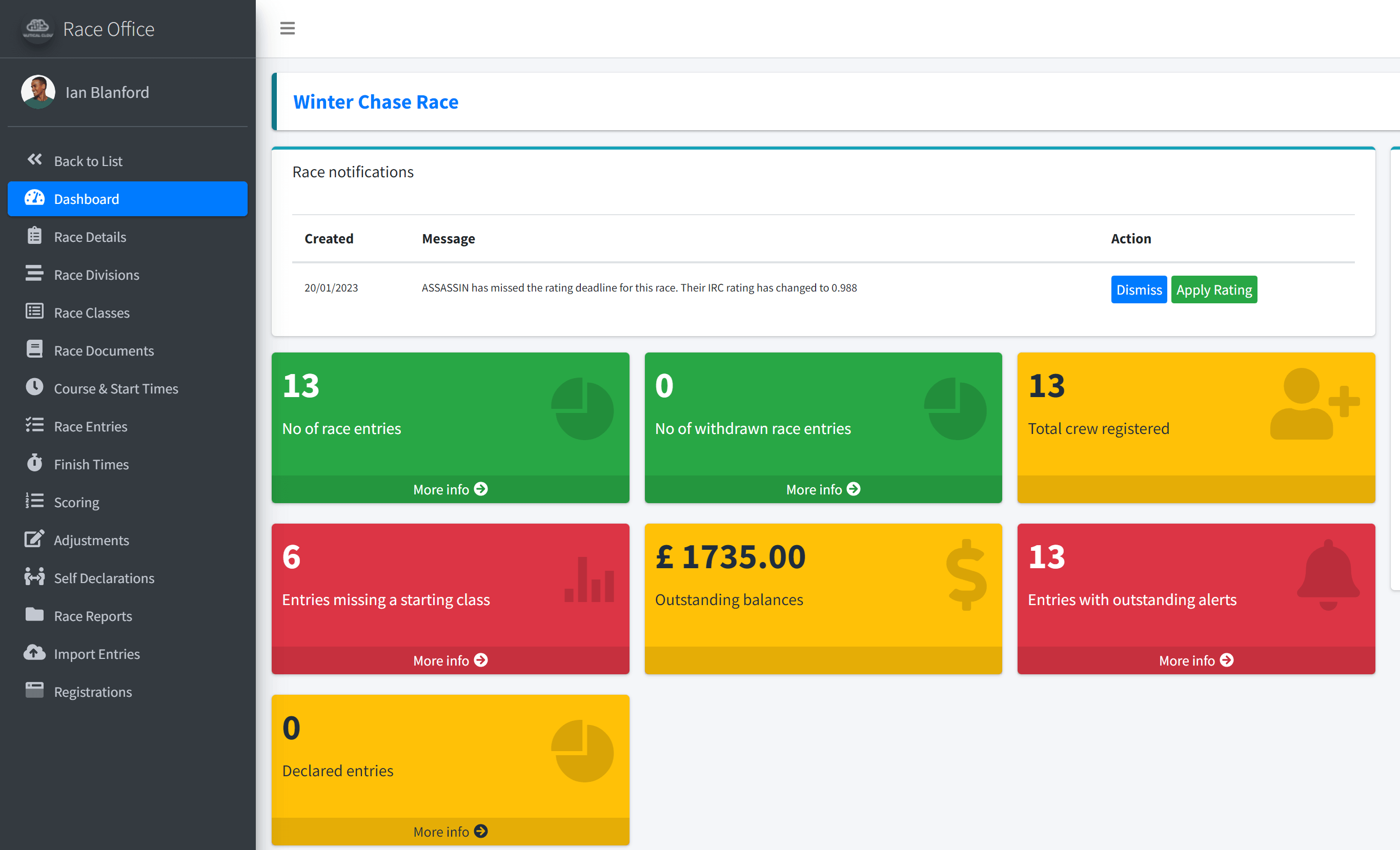The image size is (1400, 850).
Task: Click the Registrations card icon
Action: (x=35, y=691)
